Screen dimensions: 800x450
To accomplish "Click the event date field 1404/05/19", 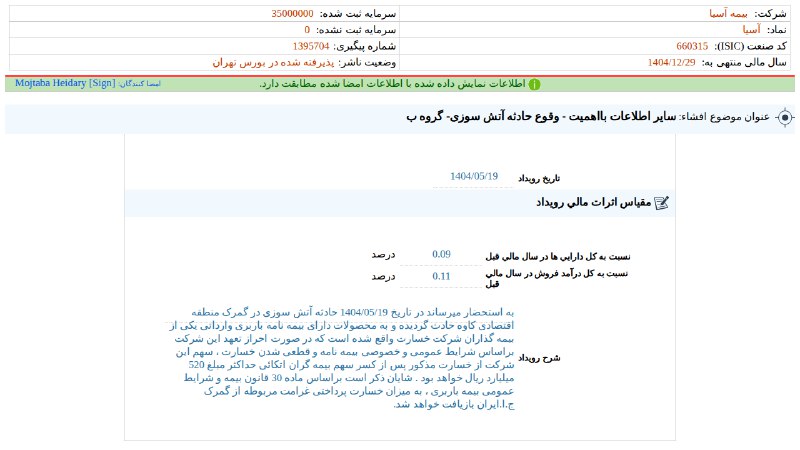I will coord(473,177).
